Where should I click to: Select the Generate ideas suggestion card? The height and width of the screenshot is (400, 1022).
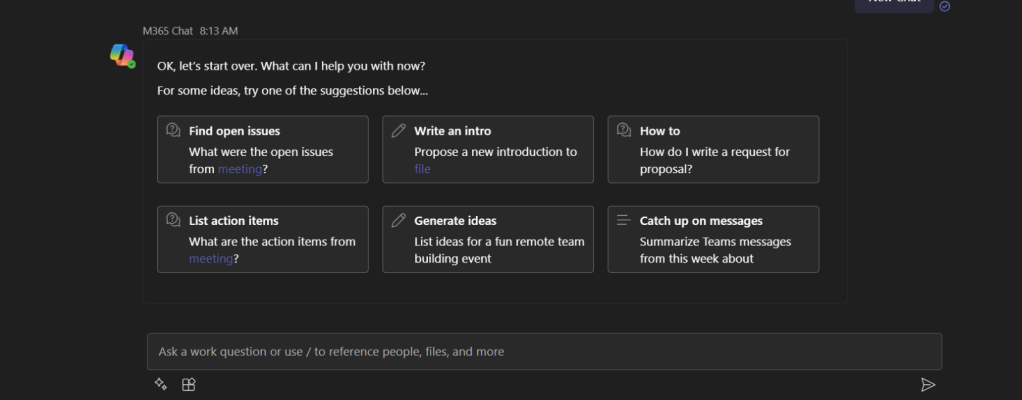(488, 239)
